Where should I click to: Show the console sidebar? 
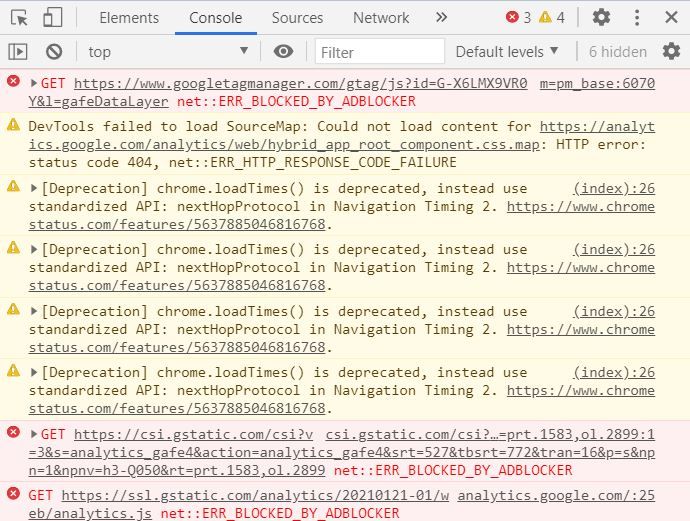click(18, 52)
